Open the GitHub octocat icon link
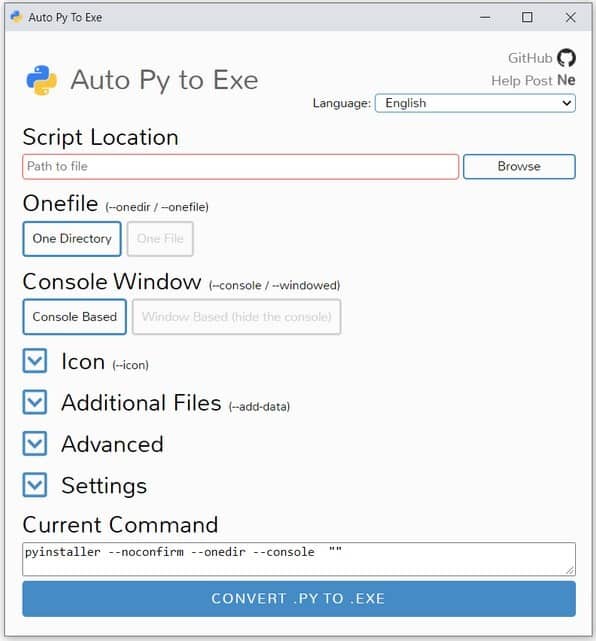Viewport: 596px width, 641px height. pyautogui.click(x=566, y=58)
